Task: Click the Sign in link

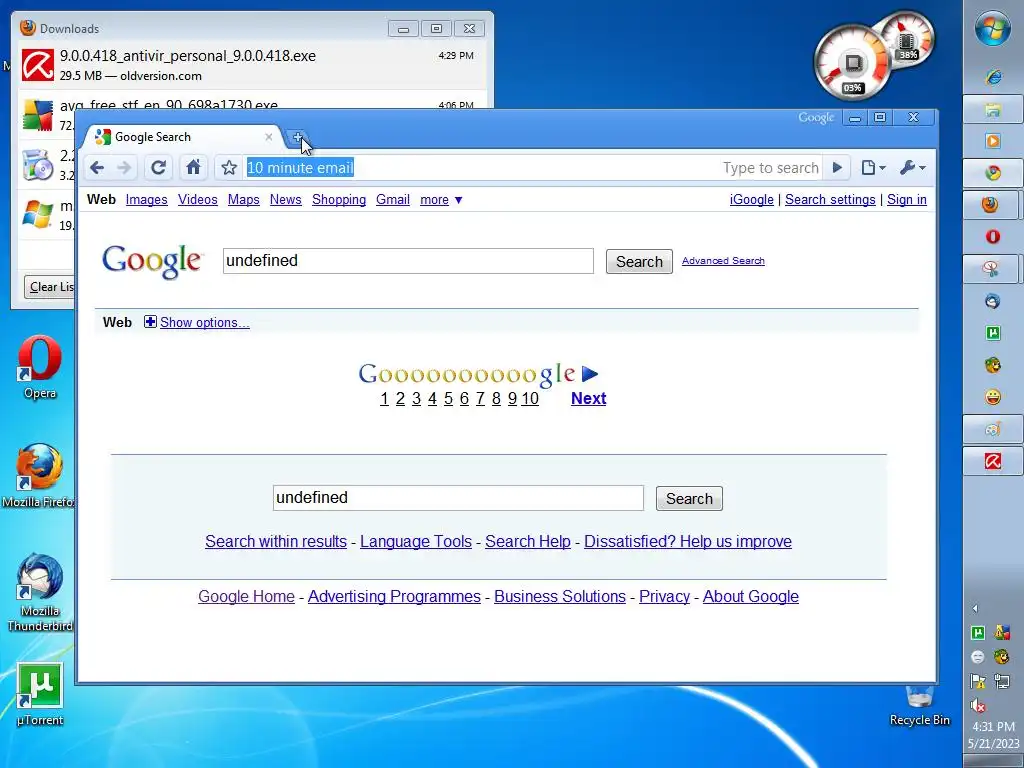Action: click(906, 200)
